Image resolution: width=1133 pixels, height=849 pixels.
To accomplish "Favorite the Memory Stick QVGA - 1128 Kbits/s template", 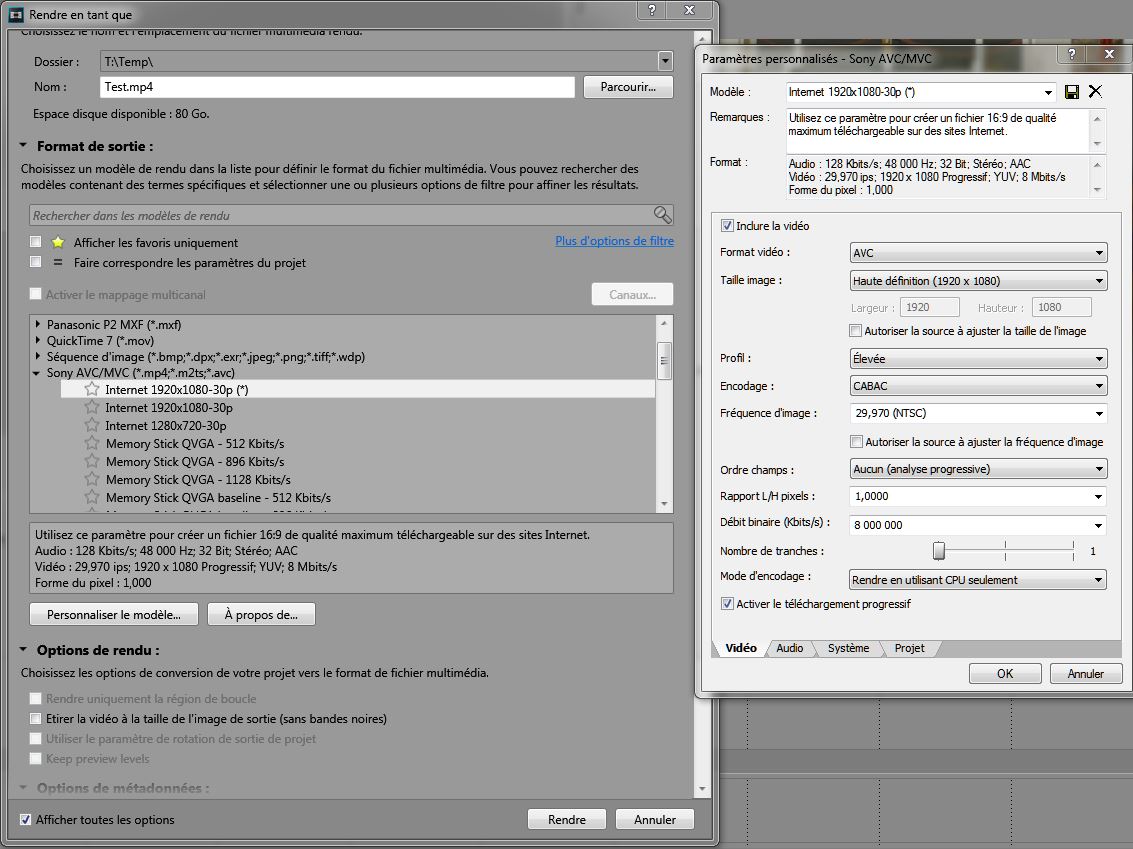I will pyautogui.click(x=92, y=480).
